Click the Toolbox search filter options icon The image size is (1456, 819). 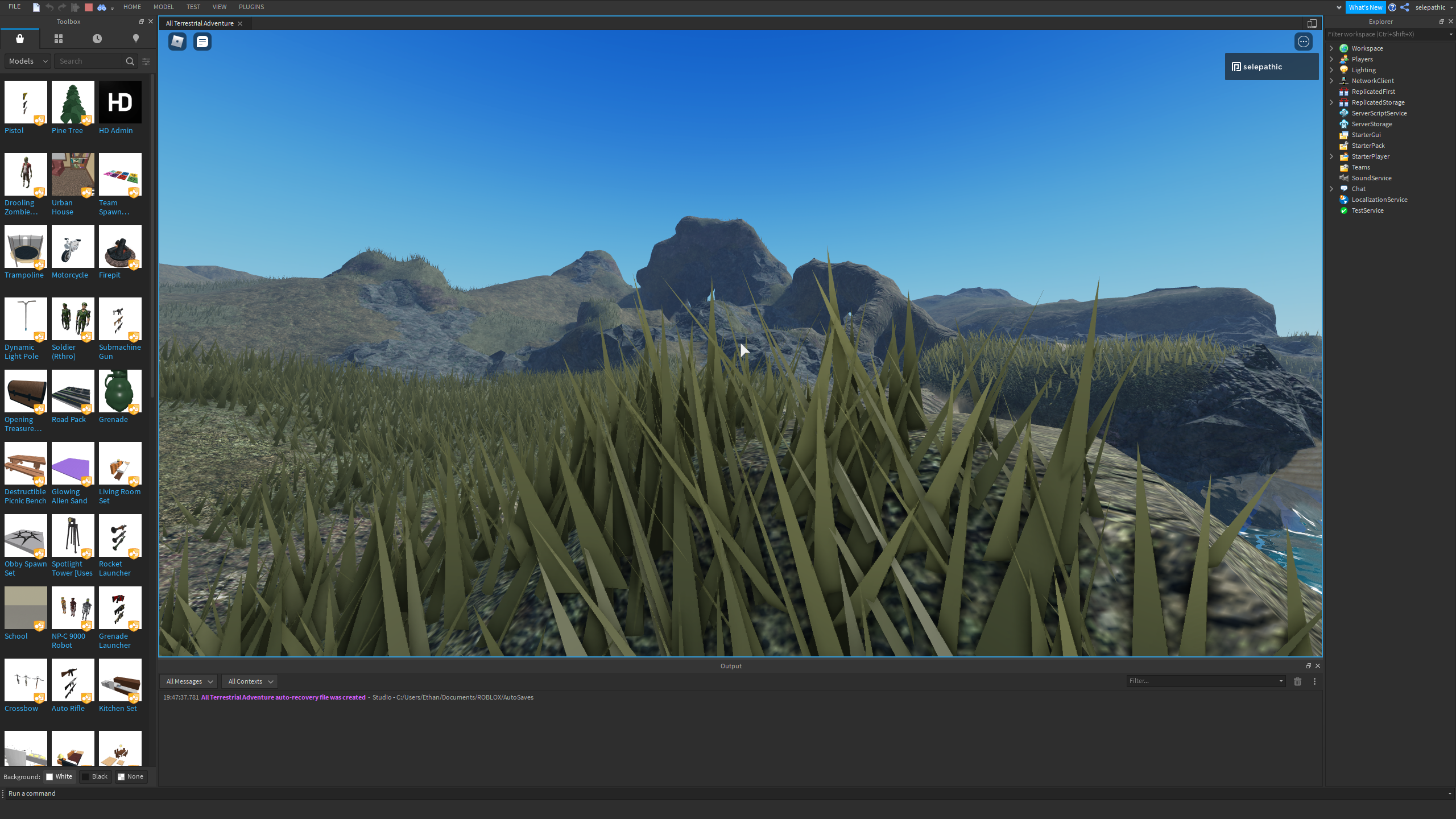click(x=146, y=61)
